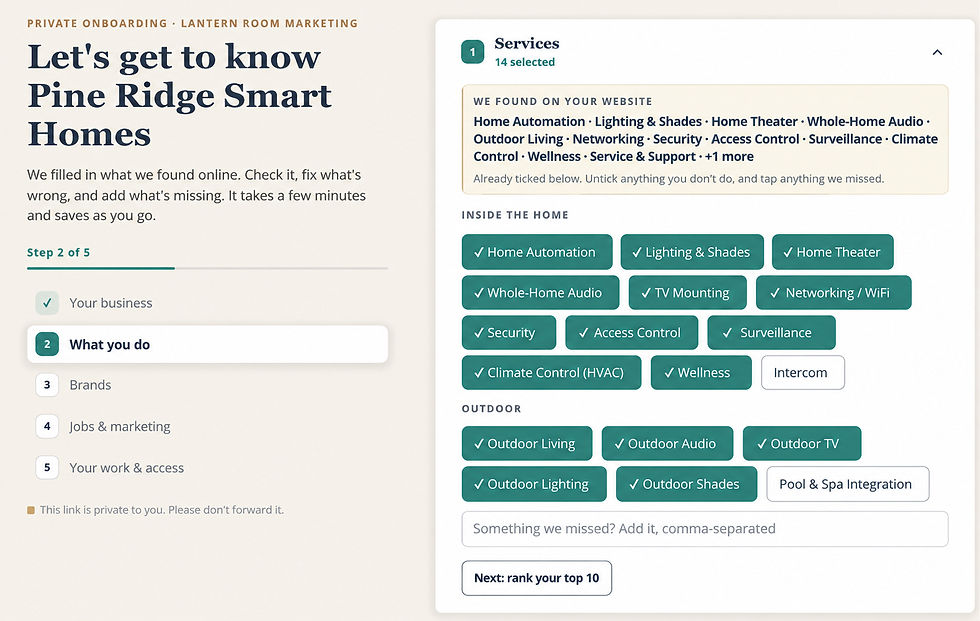Deselect the Wellness chip
The height and width of the screenshot is (621, 980).
tap(701, 372)
